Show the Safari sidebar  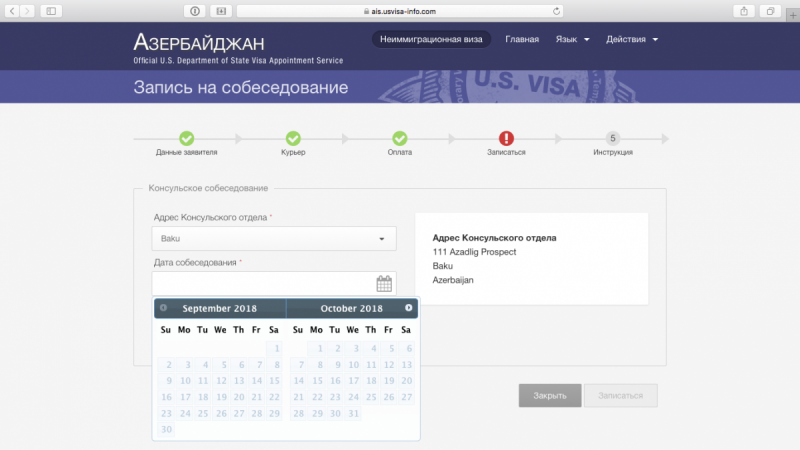52,10
